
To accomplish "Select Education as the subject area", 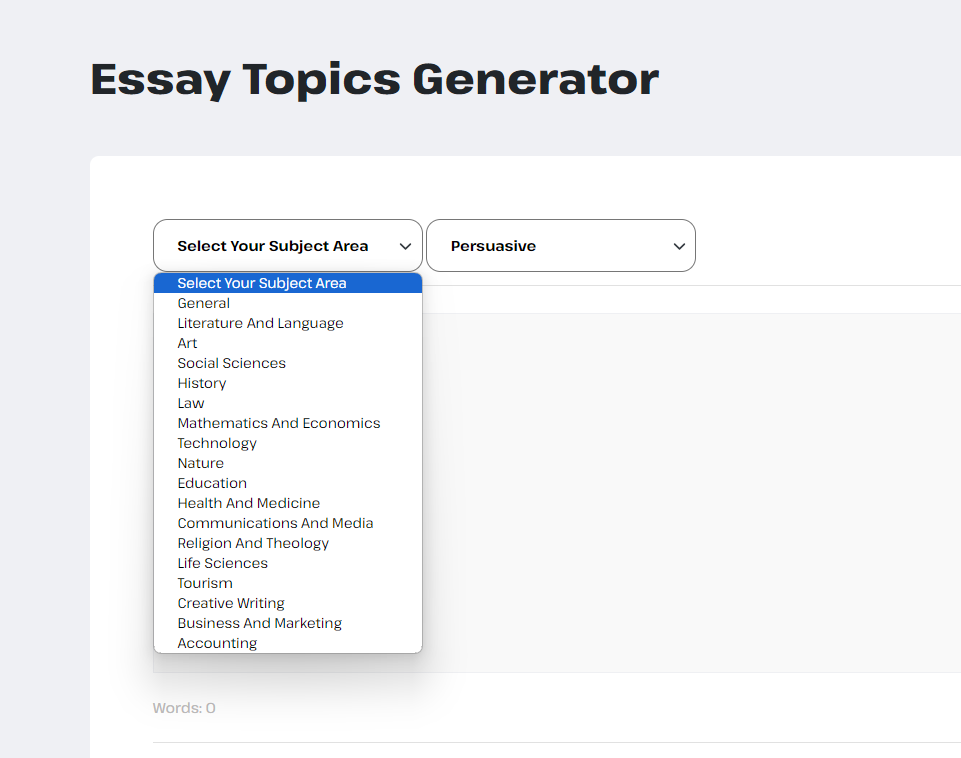I will click(x=287, y=483).
